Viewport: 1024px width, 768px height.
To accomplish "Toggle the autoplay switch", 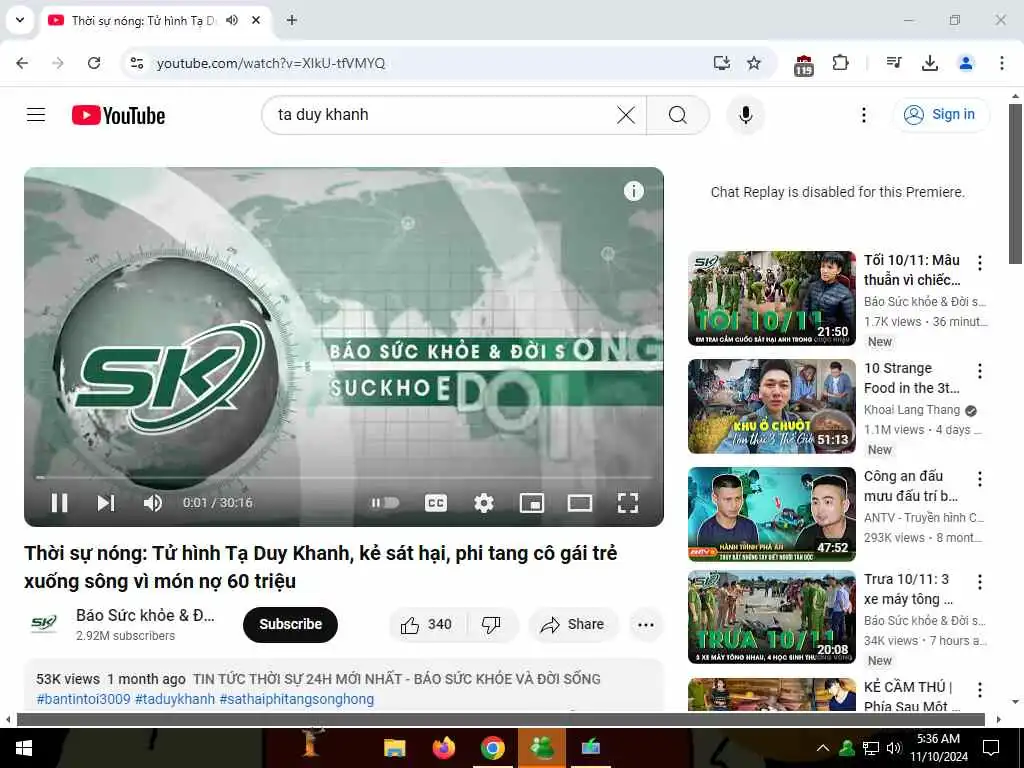I will 385,503.
